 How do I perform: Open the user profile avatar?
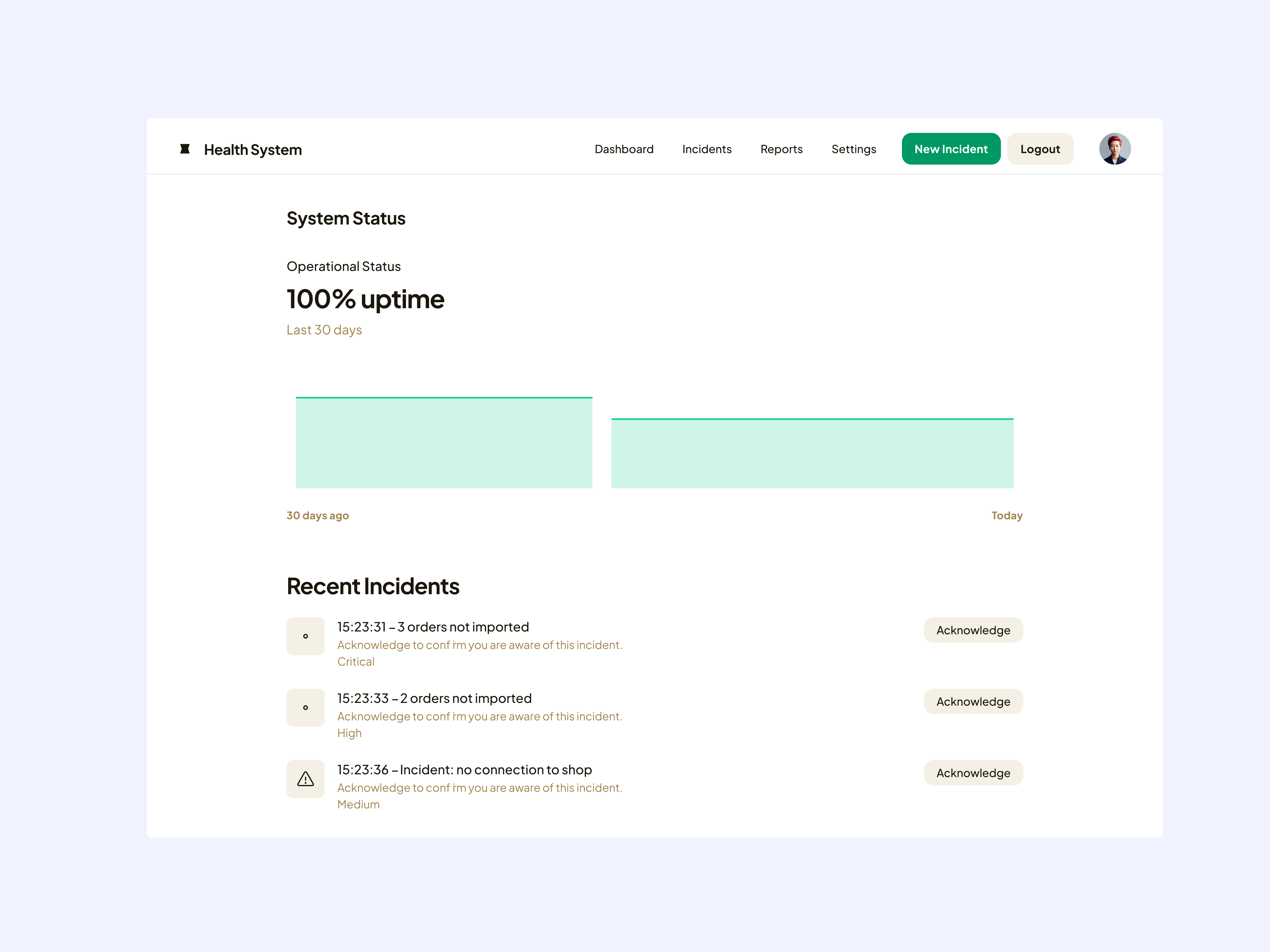pos(1114,149)
